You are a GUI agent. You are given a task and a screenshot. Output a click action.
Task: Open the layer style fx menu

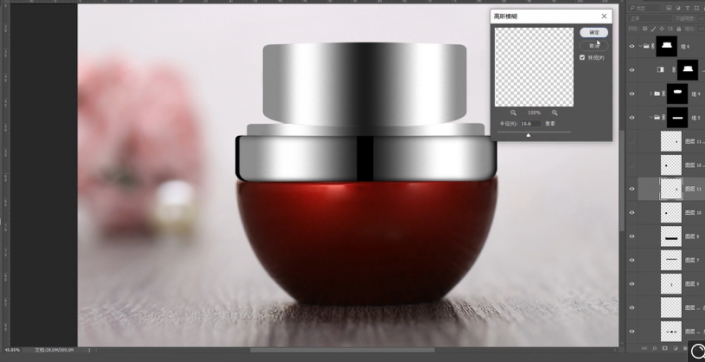point(655,348)
